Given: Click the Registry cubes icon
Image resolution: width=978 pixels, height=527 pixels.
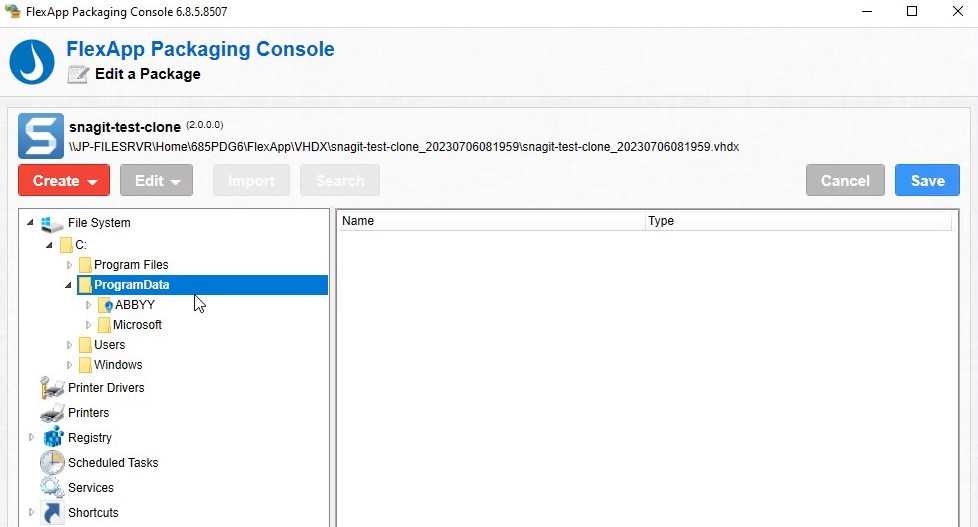Looking at the screenshot, I should [x=53, y=437].
